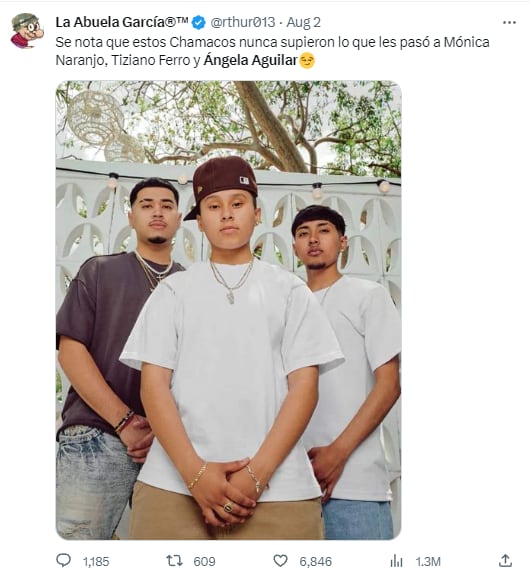530x577 pixels.
Task: Retweet using the repost arrows icon
Action: pos(174,561)
